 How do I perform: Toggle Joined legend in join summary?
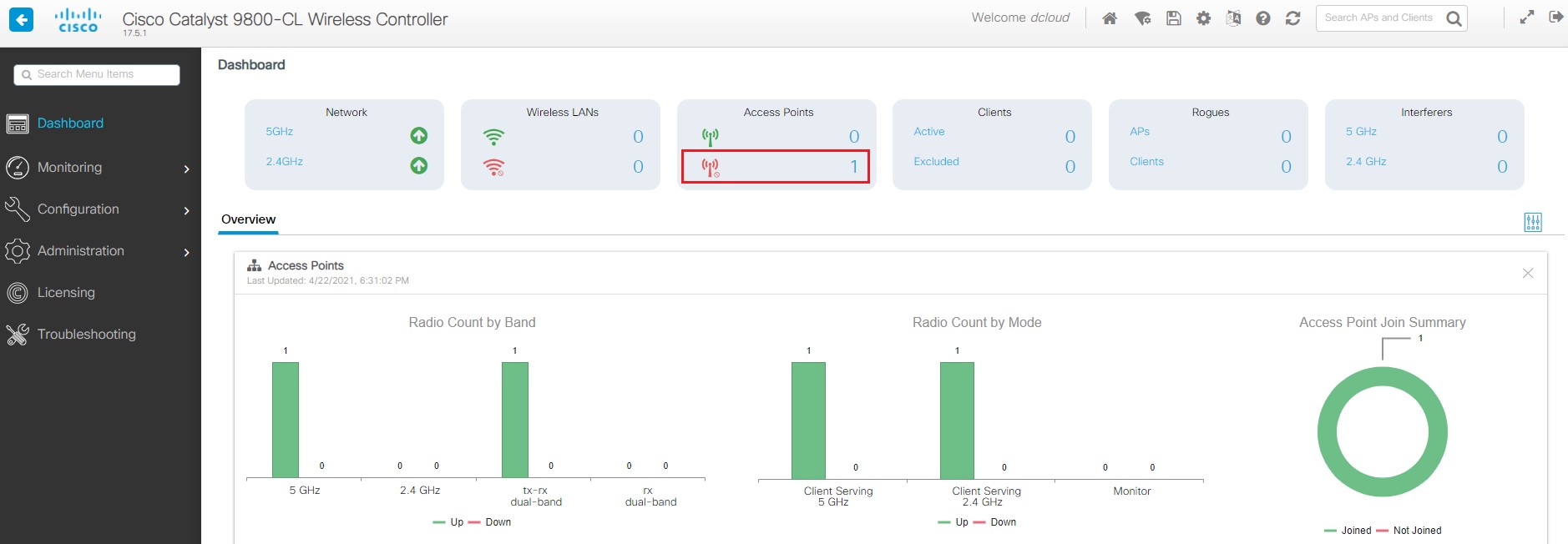[x=1348, y=531]
